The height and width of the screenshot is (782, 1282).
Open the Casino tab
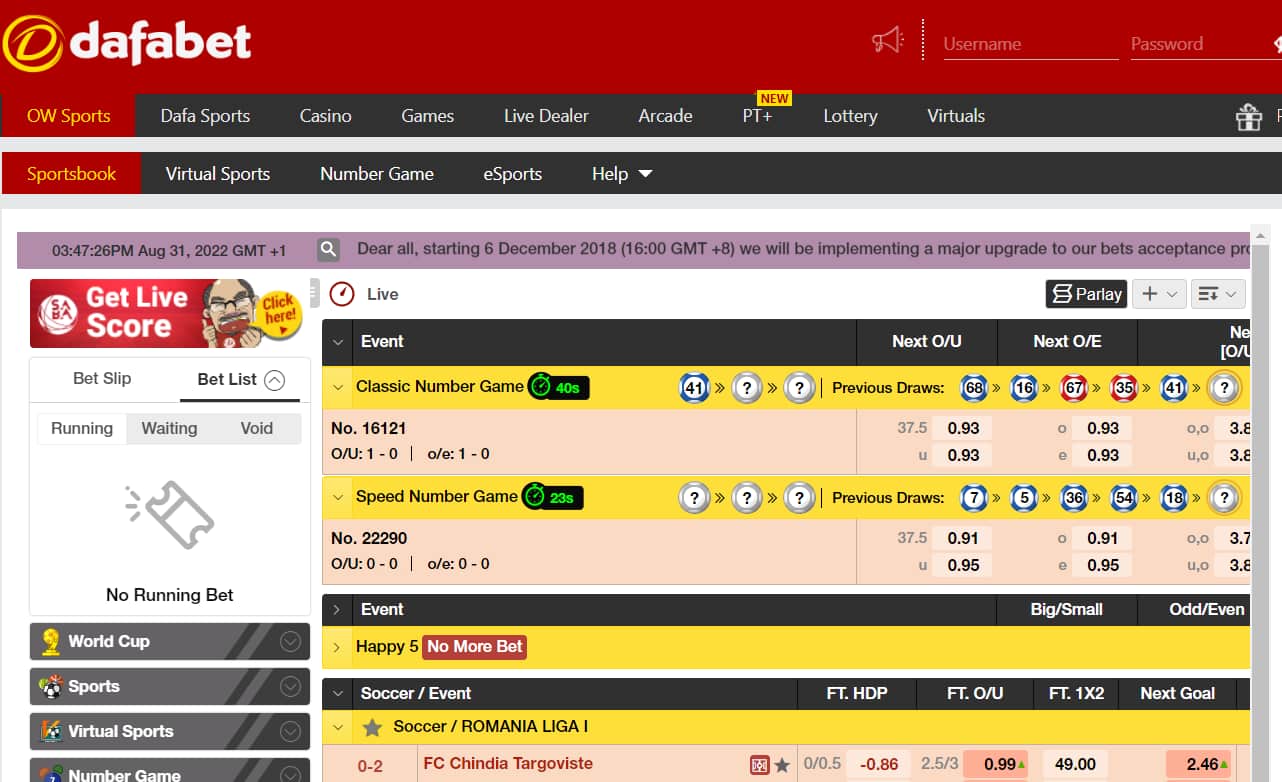click(x=326, y=116)
